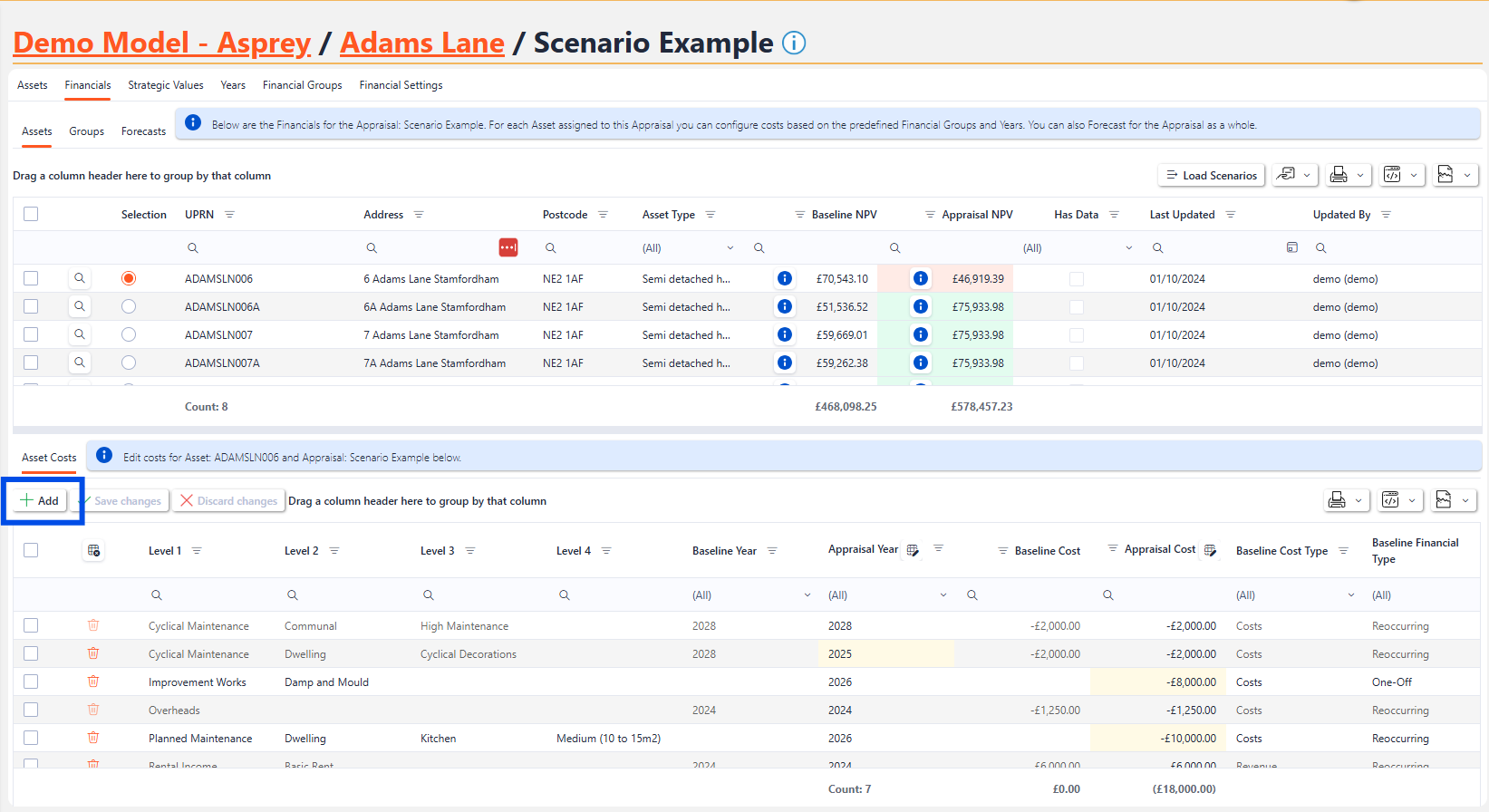Click Baseline NPV info icon for ADAMSLN006A

click(785, 307)
